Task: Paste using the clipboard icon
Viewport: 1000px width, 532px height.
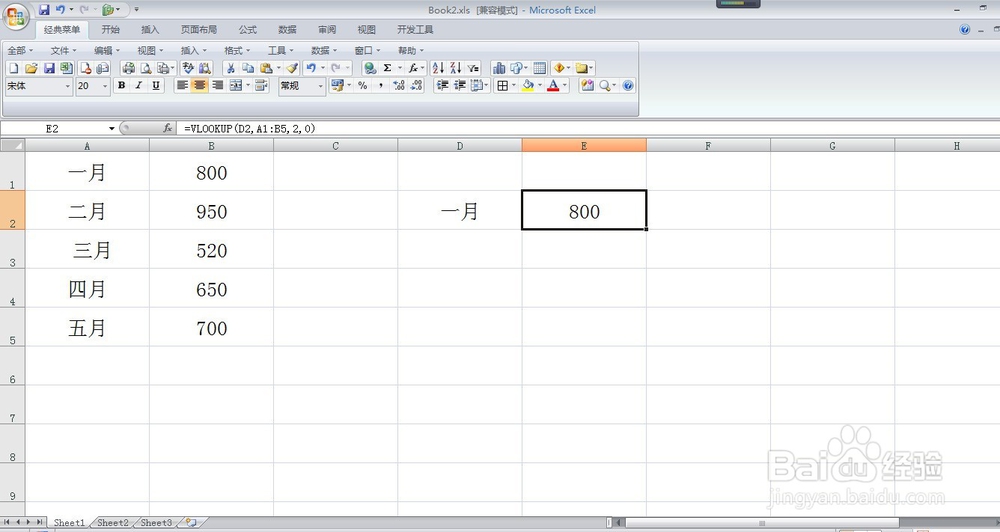Action: coord(266,68)
